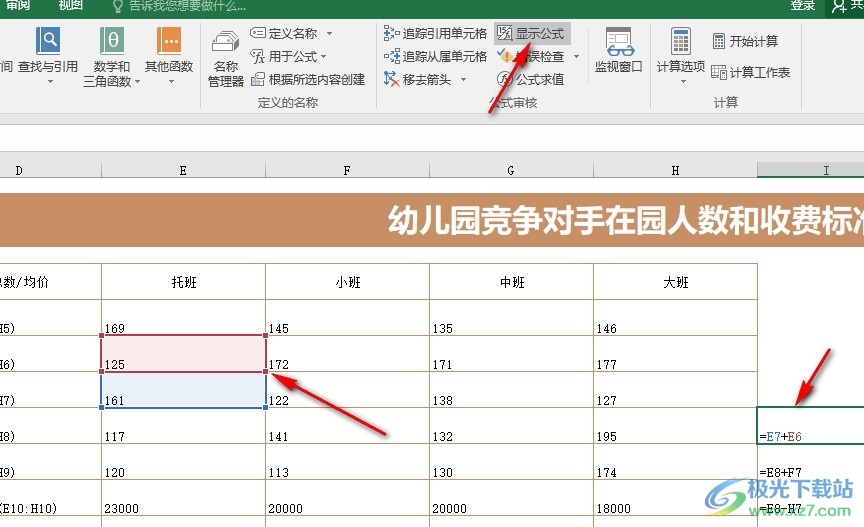Click the 登录 sign-in link
864x527 pixels.
(802, 6)
